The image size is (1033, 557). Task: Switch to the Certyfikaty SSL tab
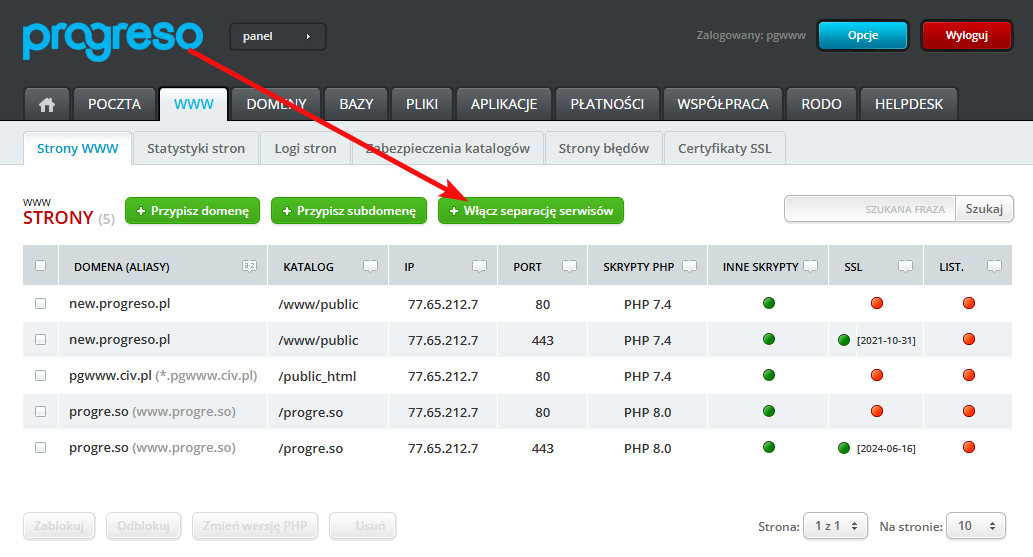pyautogui.click(x=724, y=148)
